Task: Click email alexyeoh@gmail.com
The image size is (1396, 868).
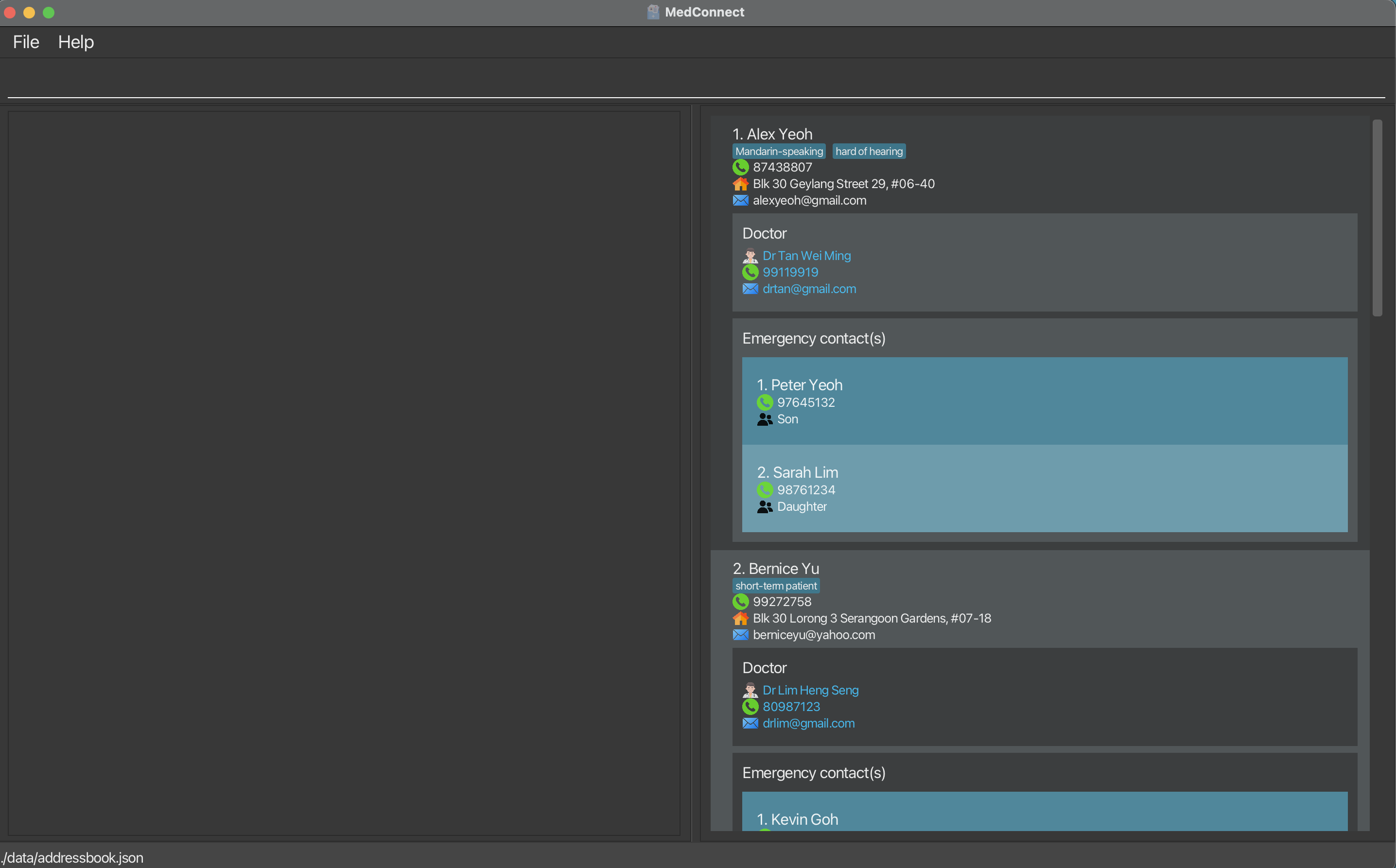Action: (809, 200)
